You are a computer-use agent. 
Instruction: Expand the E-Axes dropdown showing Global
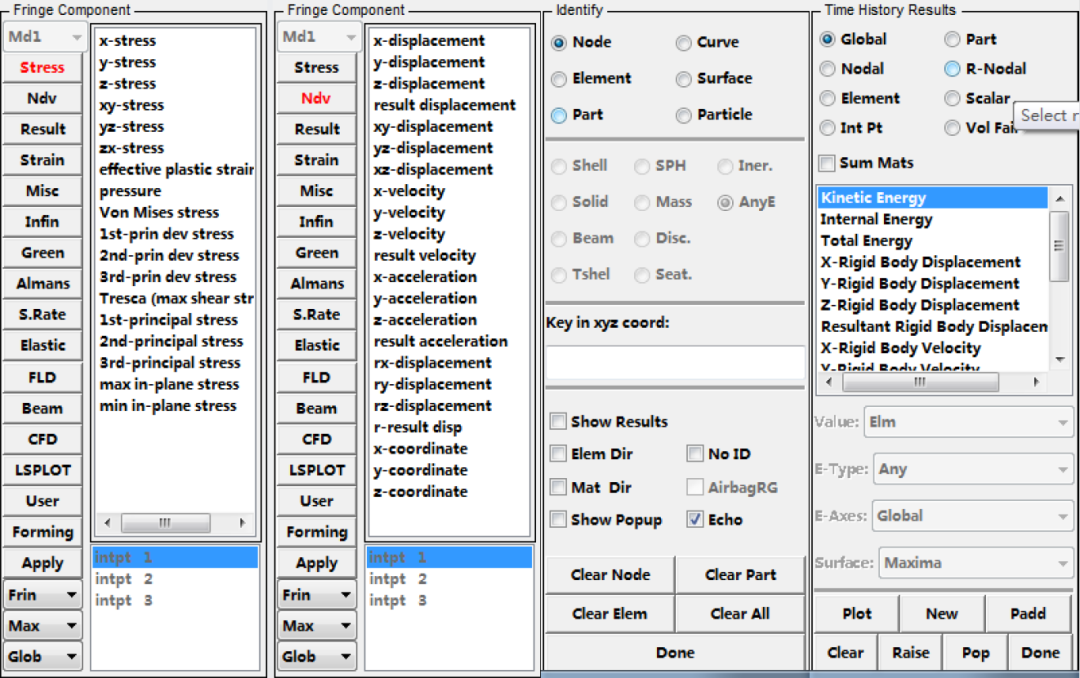point(972,516)
